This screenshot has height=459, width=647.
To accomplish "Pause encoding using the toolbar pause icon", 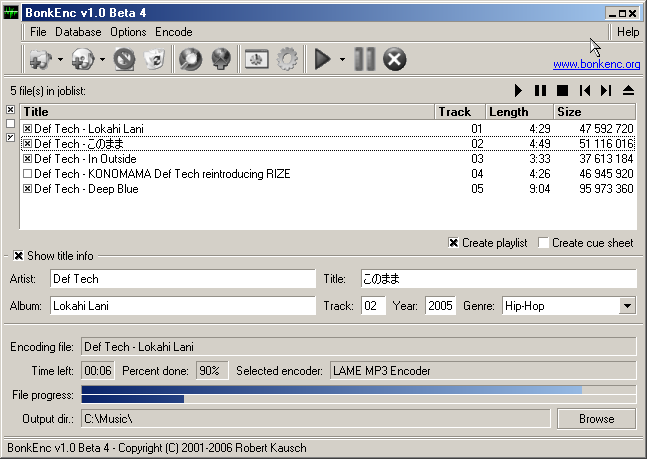I will [364, 60].
